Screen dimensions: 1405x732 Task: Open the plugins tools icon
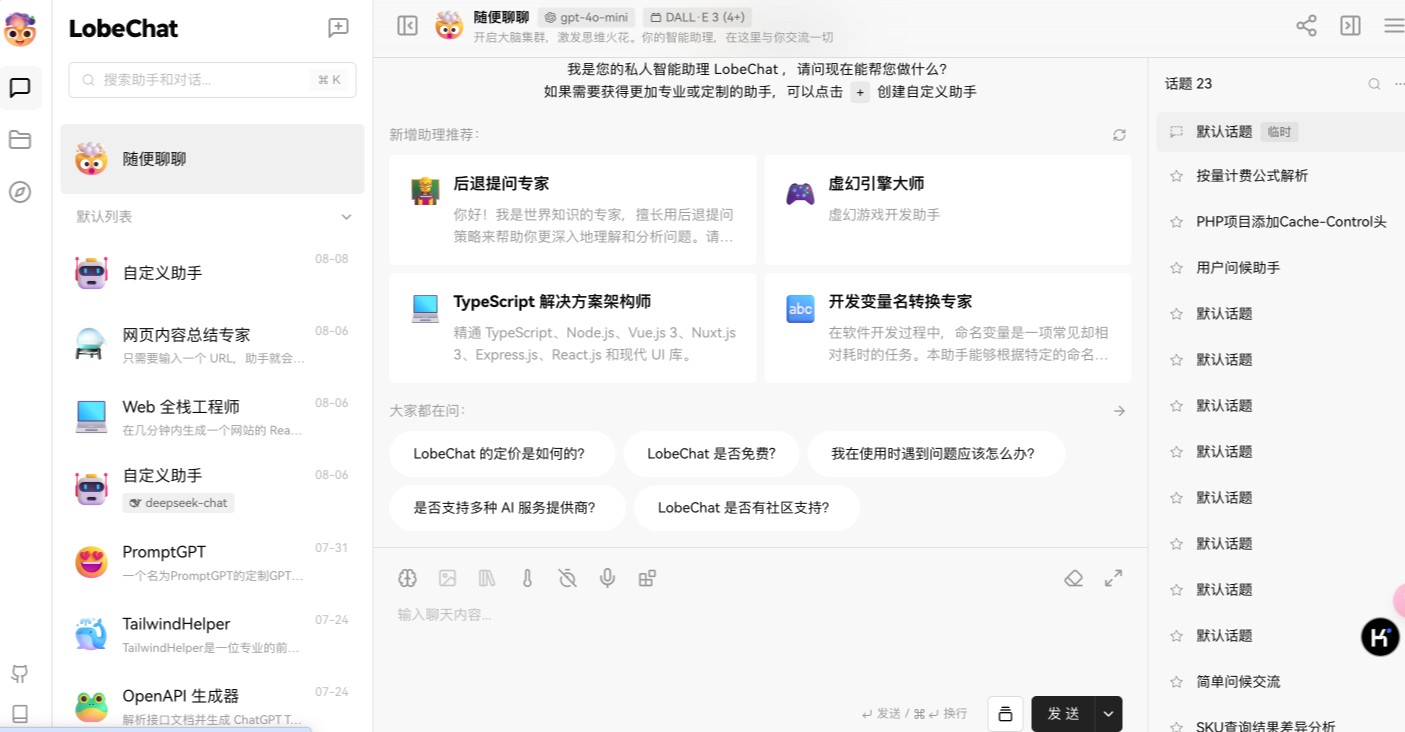tap(647, 578)
